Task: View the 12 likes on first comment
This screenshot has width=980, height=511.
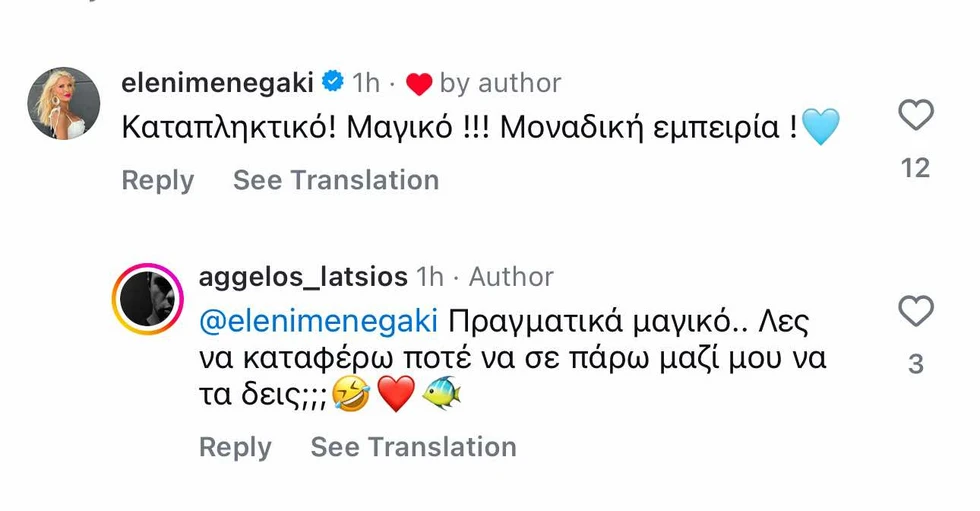Action: coord(915,168)
